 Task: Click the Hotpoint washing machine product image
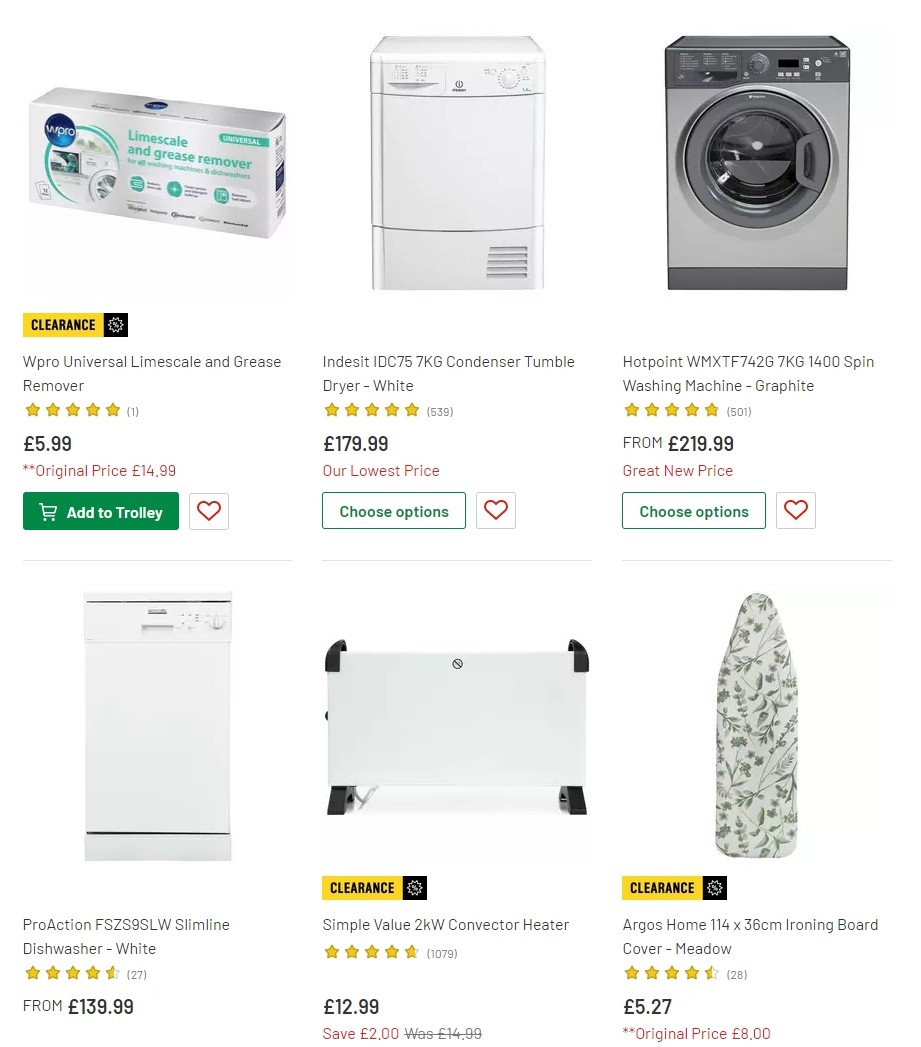point(756,160)
